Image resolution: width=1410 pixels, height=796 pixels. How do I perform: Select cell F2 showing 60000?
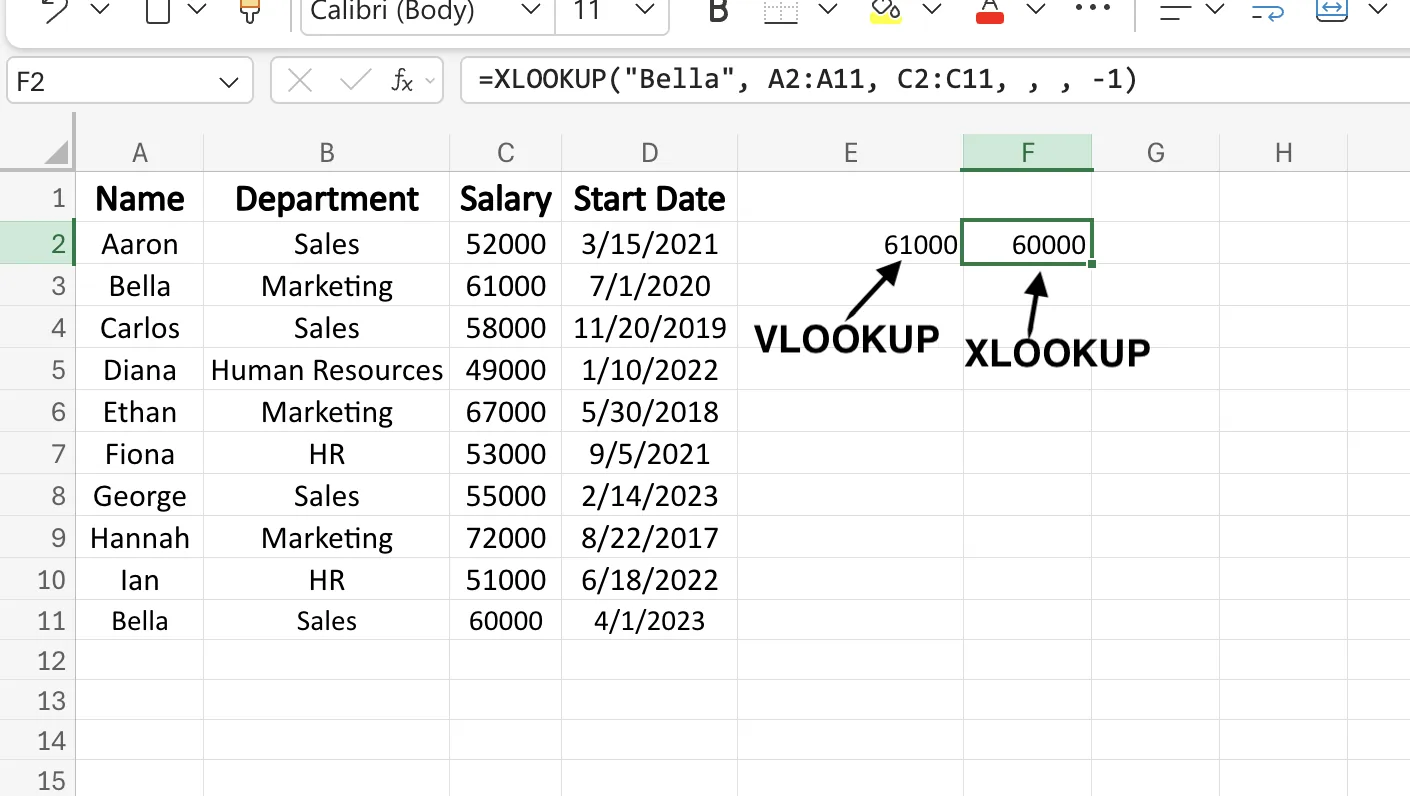point(1028,243)
